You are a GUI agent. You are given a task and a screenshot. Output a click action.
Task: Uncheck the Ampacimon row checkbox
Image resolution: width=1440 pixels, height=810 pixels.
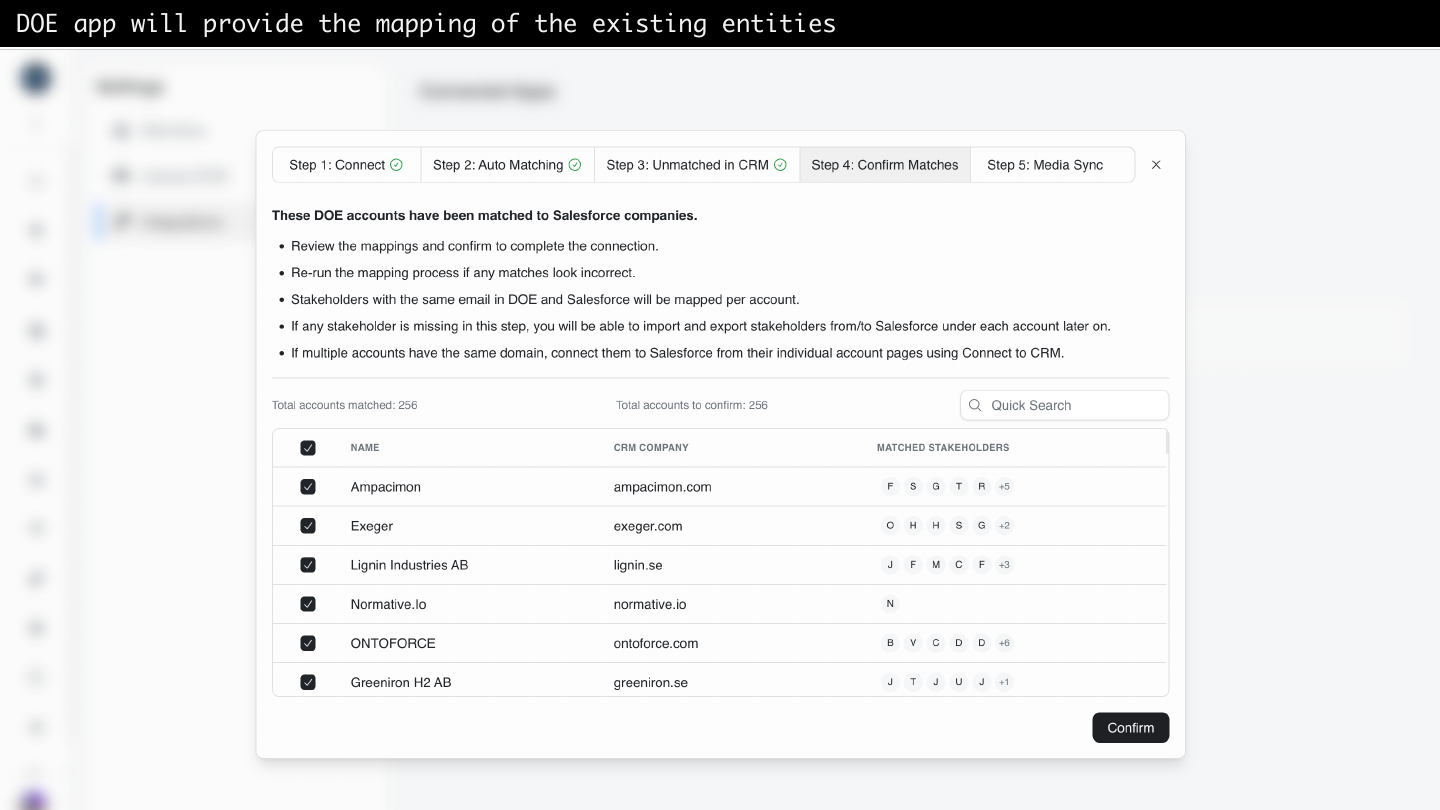click(x=308, y=487)
